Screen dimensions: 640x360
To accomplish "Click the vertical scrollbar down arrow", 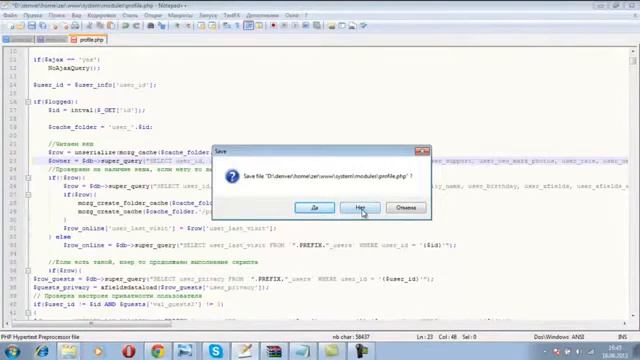I will click(x=633, y=316).
